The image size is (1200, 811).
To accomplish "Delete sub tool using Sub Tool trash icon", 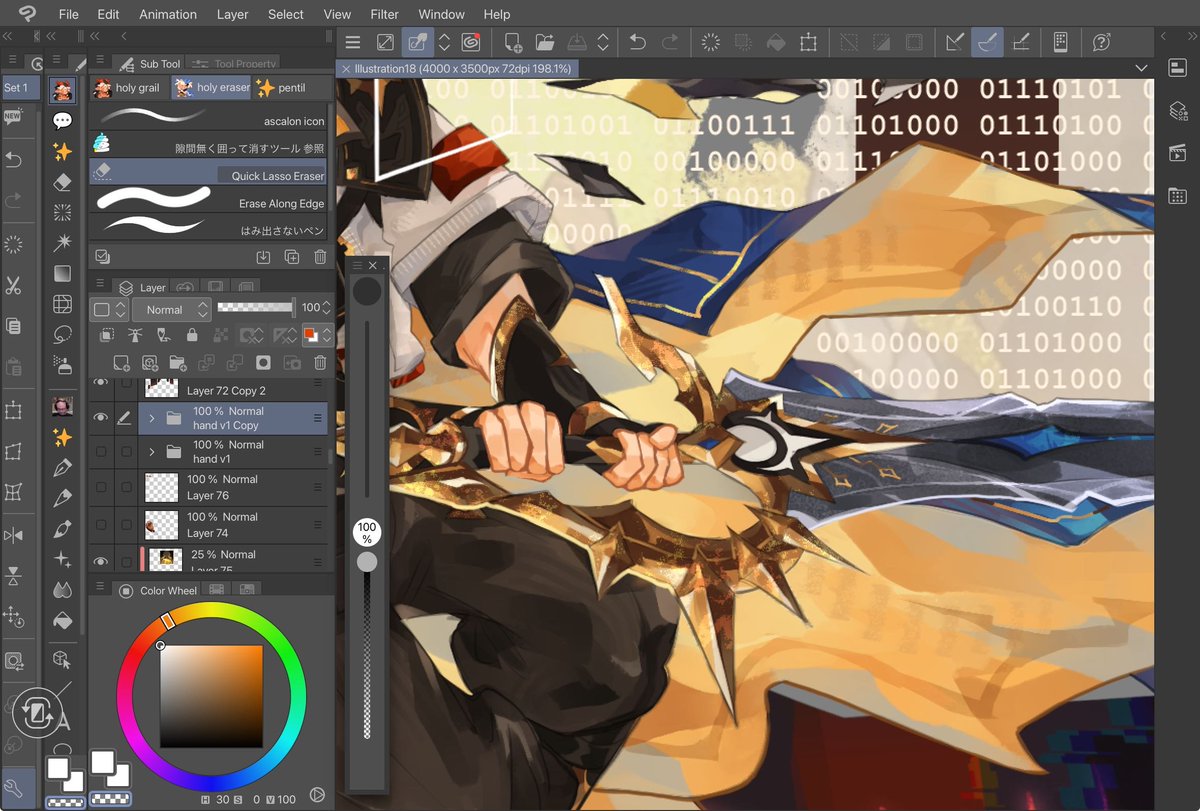I will click(x=320, y=257).
